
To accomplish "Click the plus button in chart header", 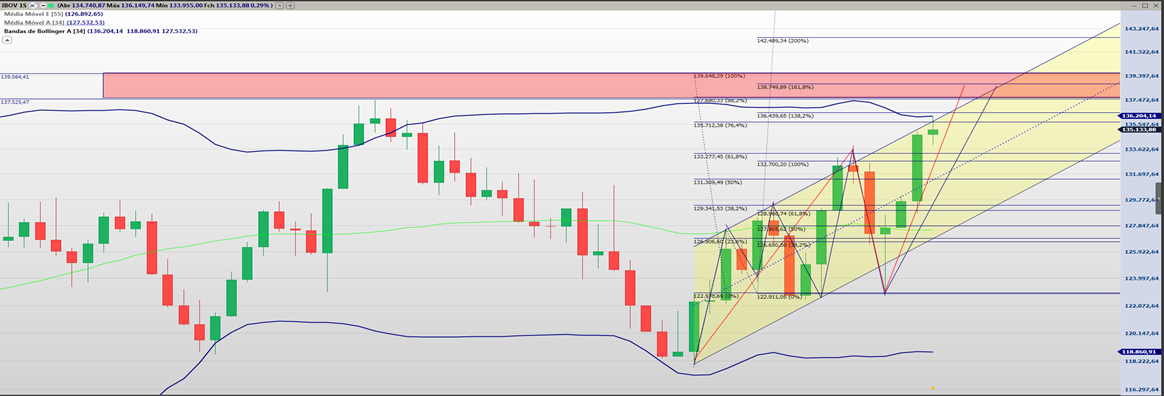I will 290,6.
